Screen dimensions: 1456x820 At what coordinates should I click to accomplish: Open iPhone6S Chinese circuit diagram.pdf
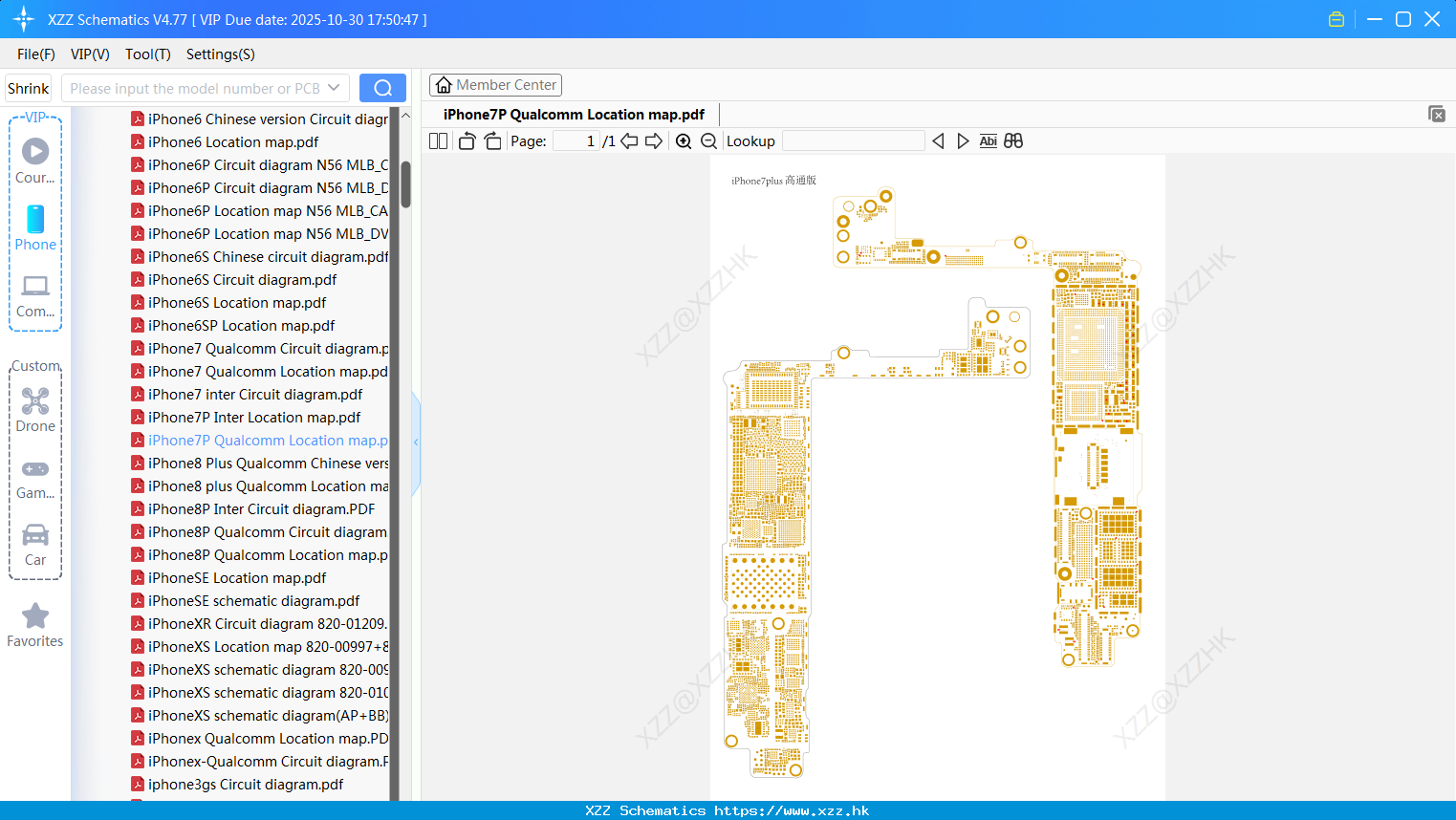coord(259,257)
